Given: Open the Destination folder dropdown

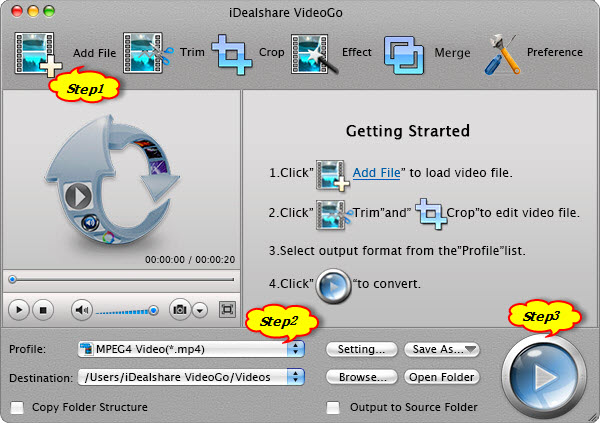Looking at the screenshot, I should 191,377.
